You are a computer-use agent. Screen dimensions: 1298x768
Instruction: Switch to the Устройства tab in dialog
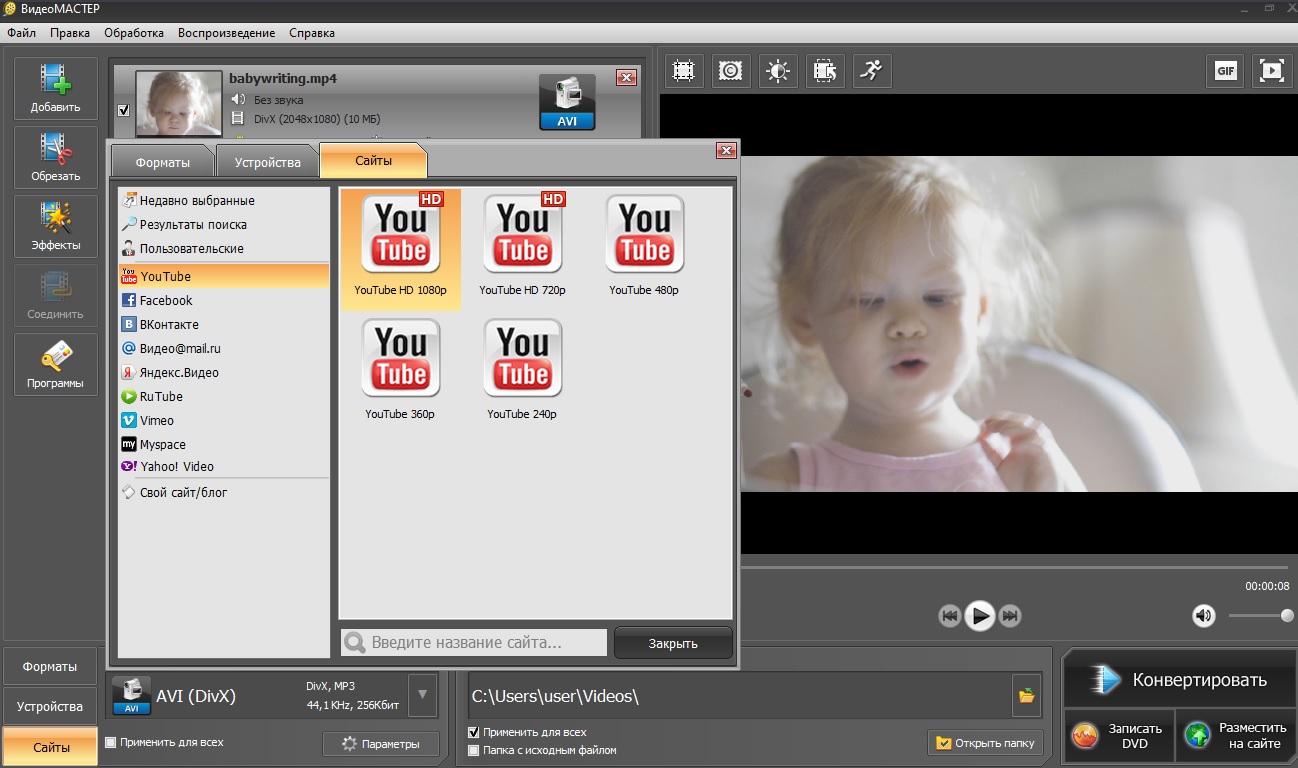point(267,162)
